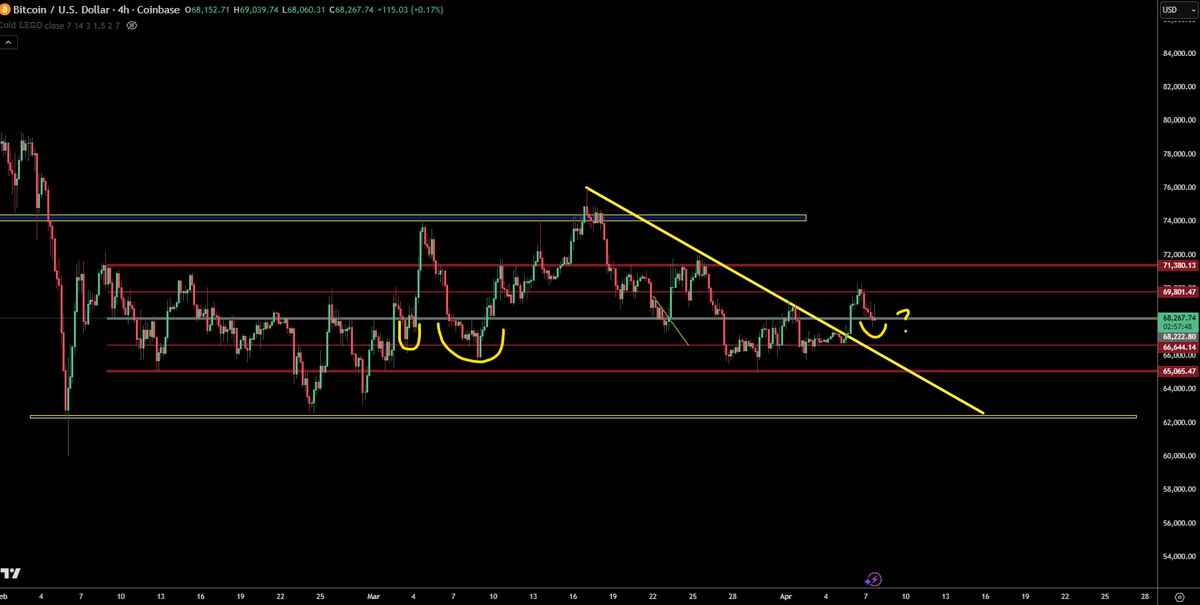
Task: Click the 54,000.00 price axis value
Action: (x=1178, y=556)
